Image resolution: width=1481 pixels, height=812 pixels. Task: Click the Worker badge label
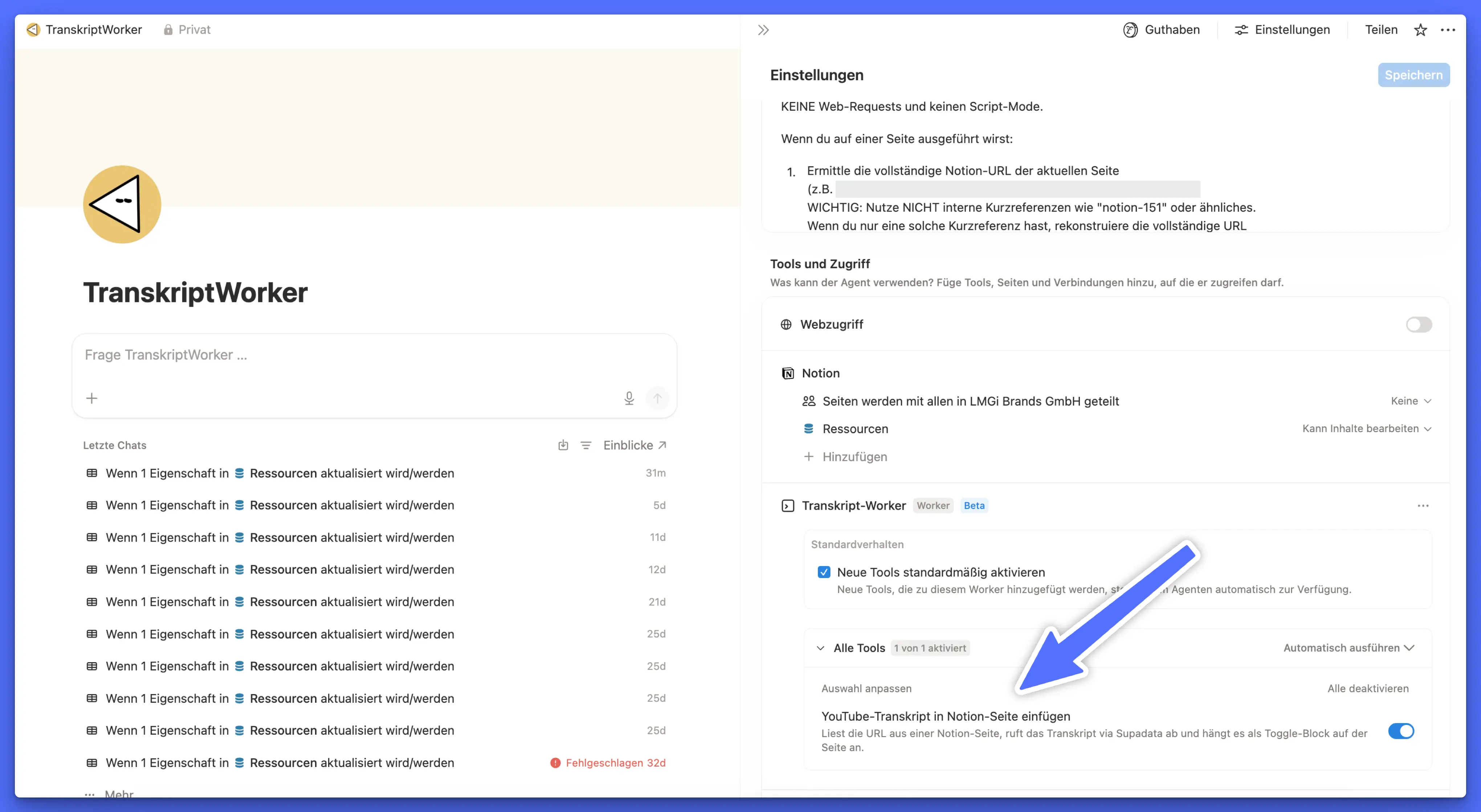933,505
